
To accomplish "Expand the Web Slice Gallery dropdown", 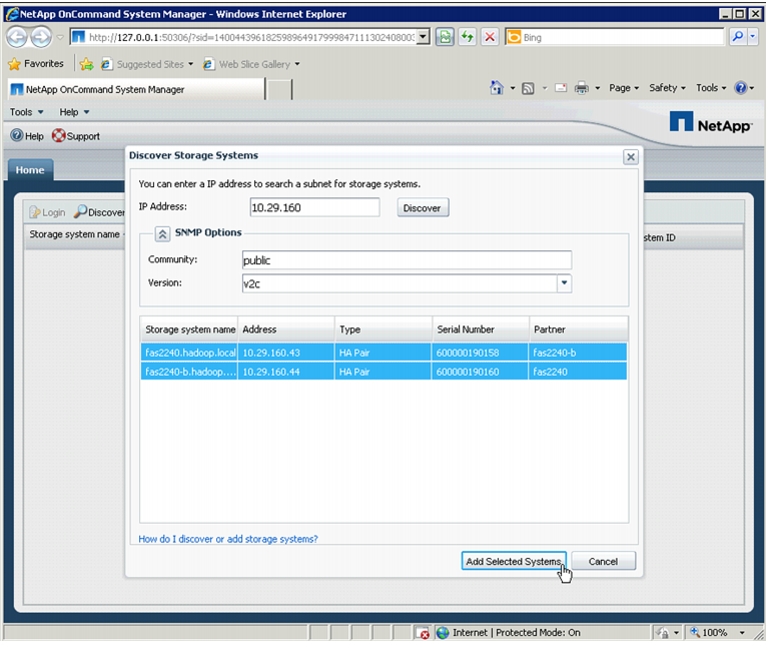I will tap(297, 64).
